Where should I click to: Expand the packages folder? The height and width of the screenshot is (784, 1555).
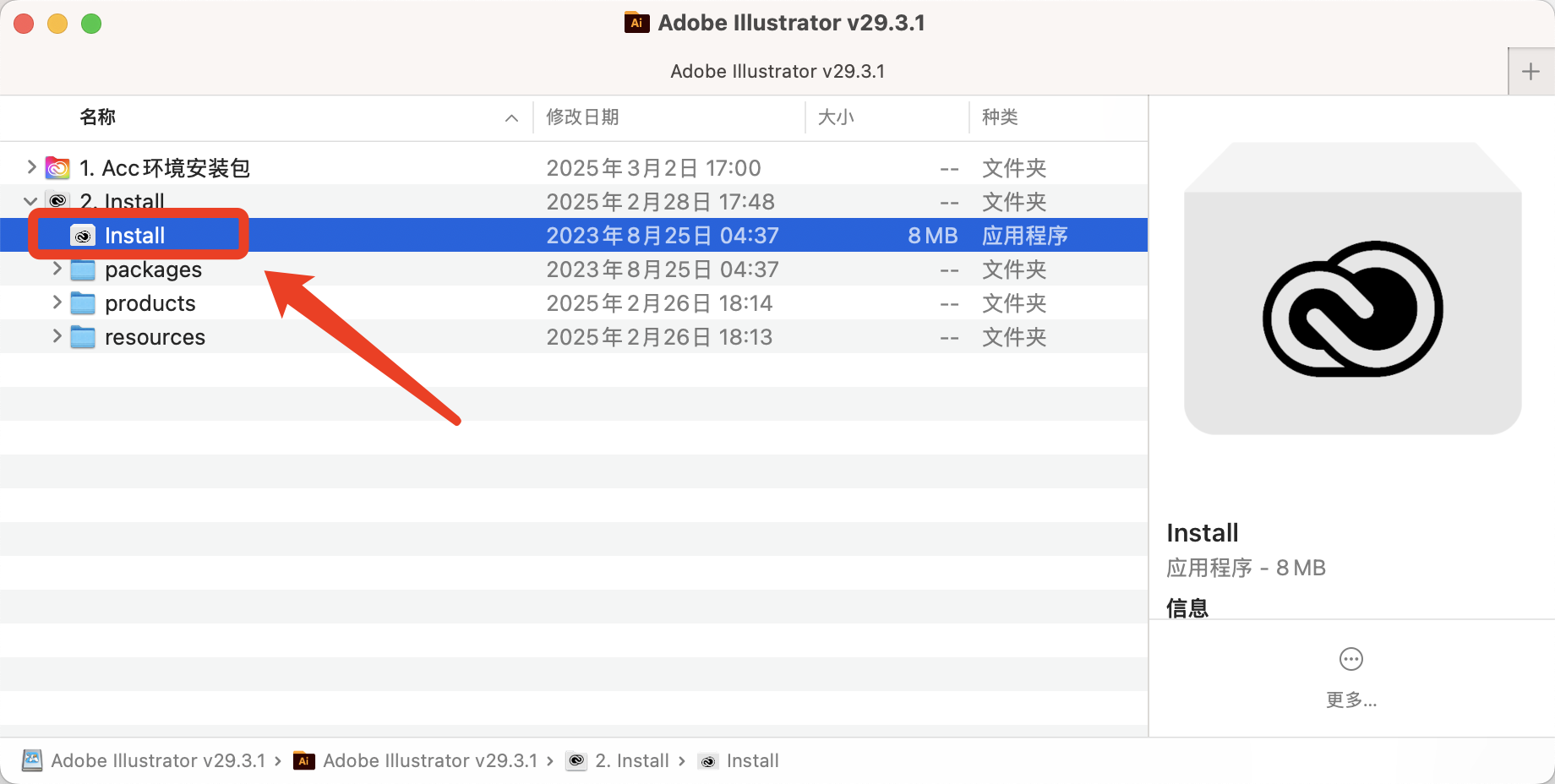pyautogui.click(x=57, y=269)
